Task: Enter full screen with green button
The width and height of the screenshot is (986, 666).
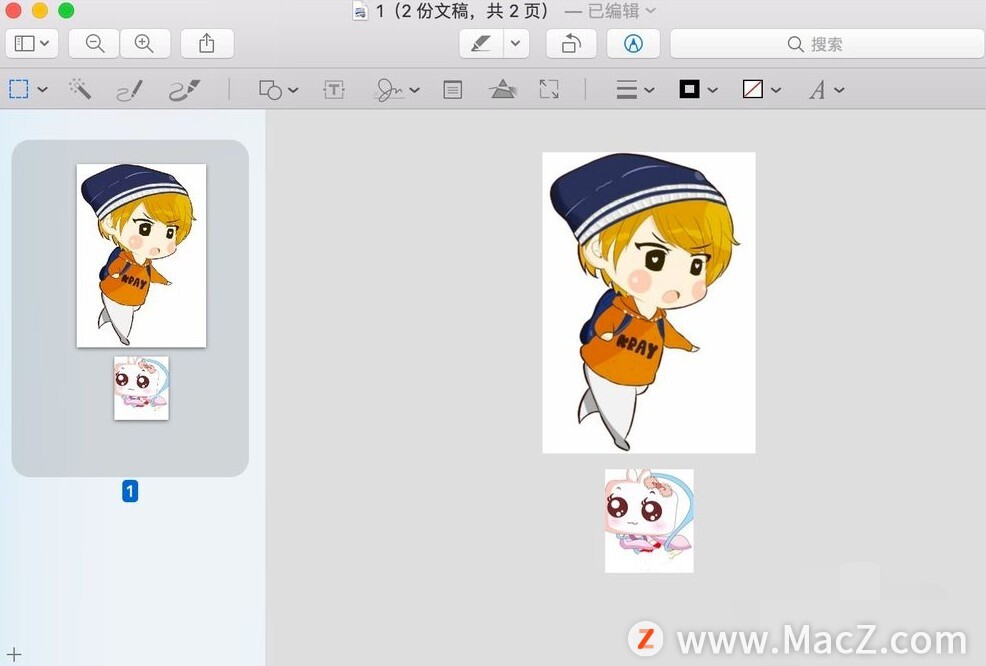Action: pyautogui.click(x=66, y=10)
